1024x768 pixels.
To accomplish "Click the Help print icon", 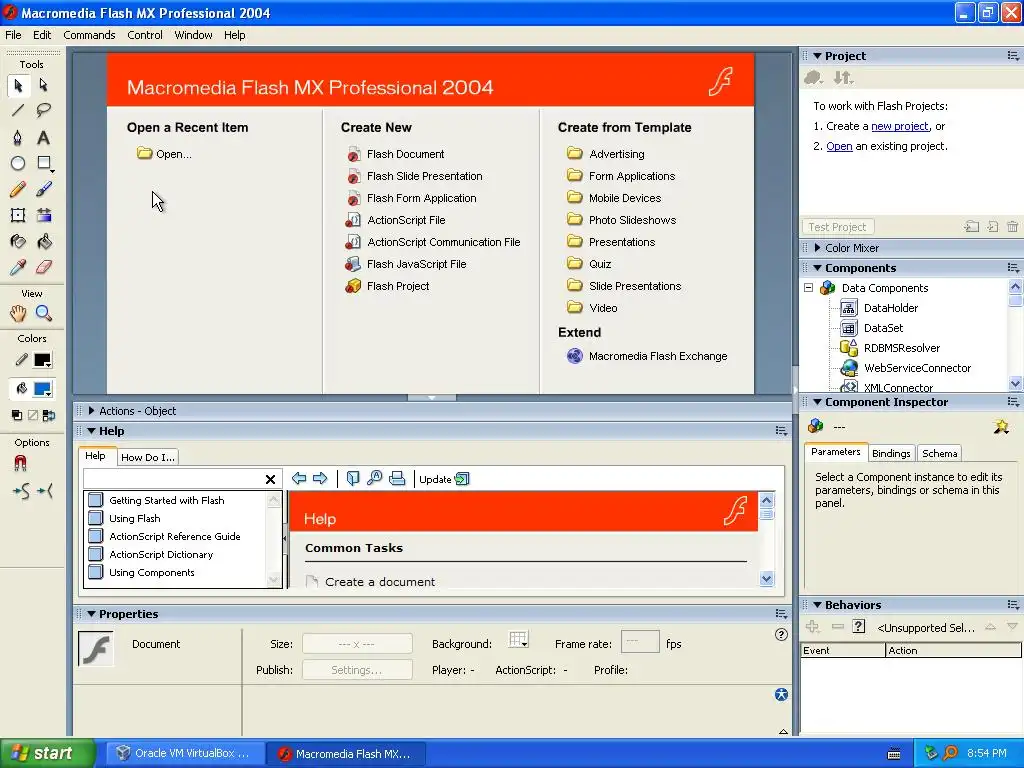I will (397, 479).
